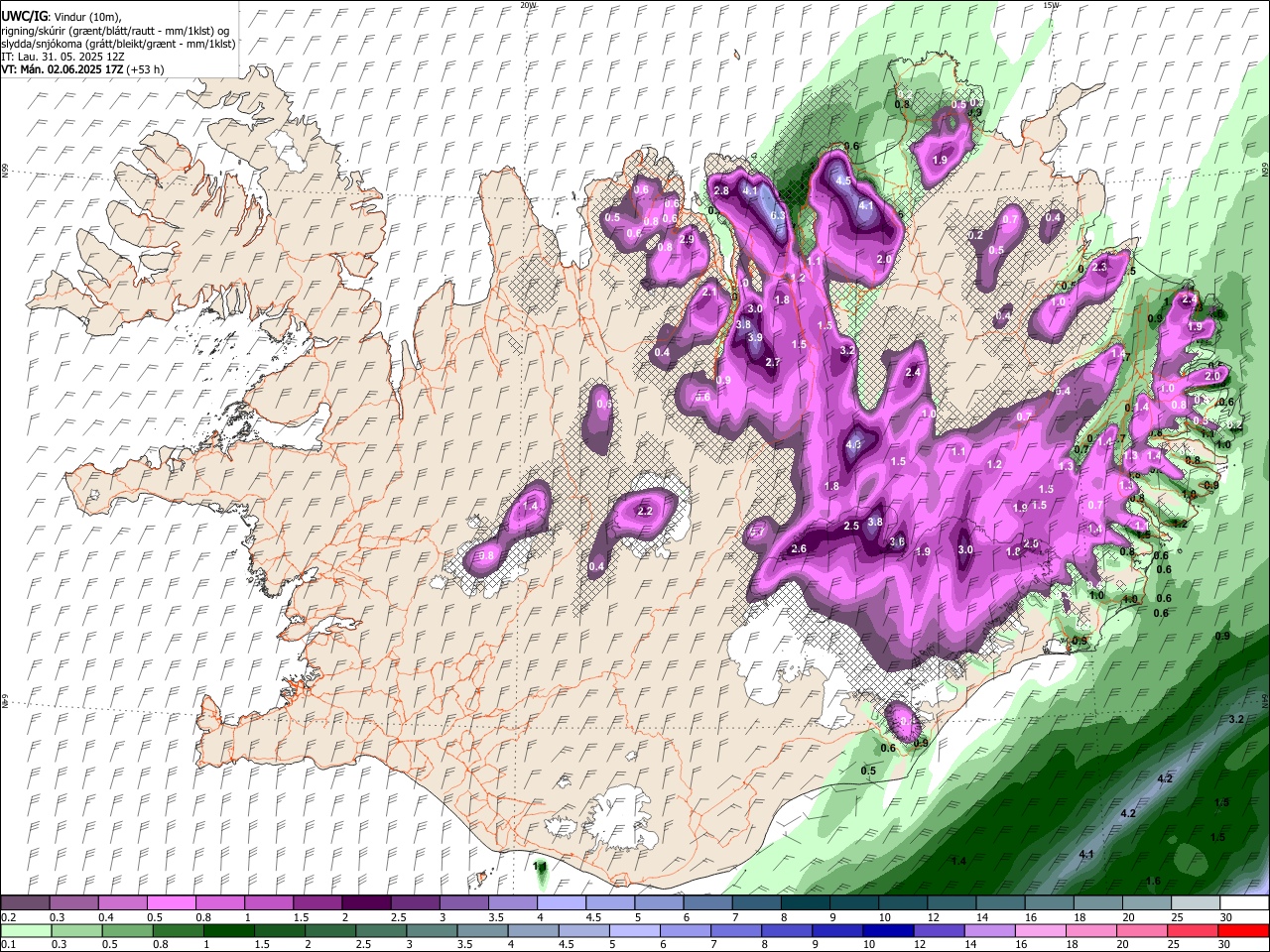Click the 2.9 value on the map

(687, 239)
